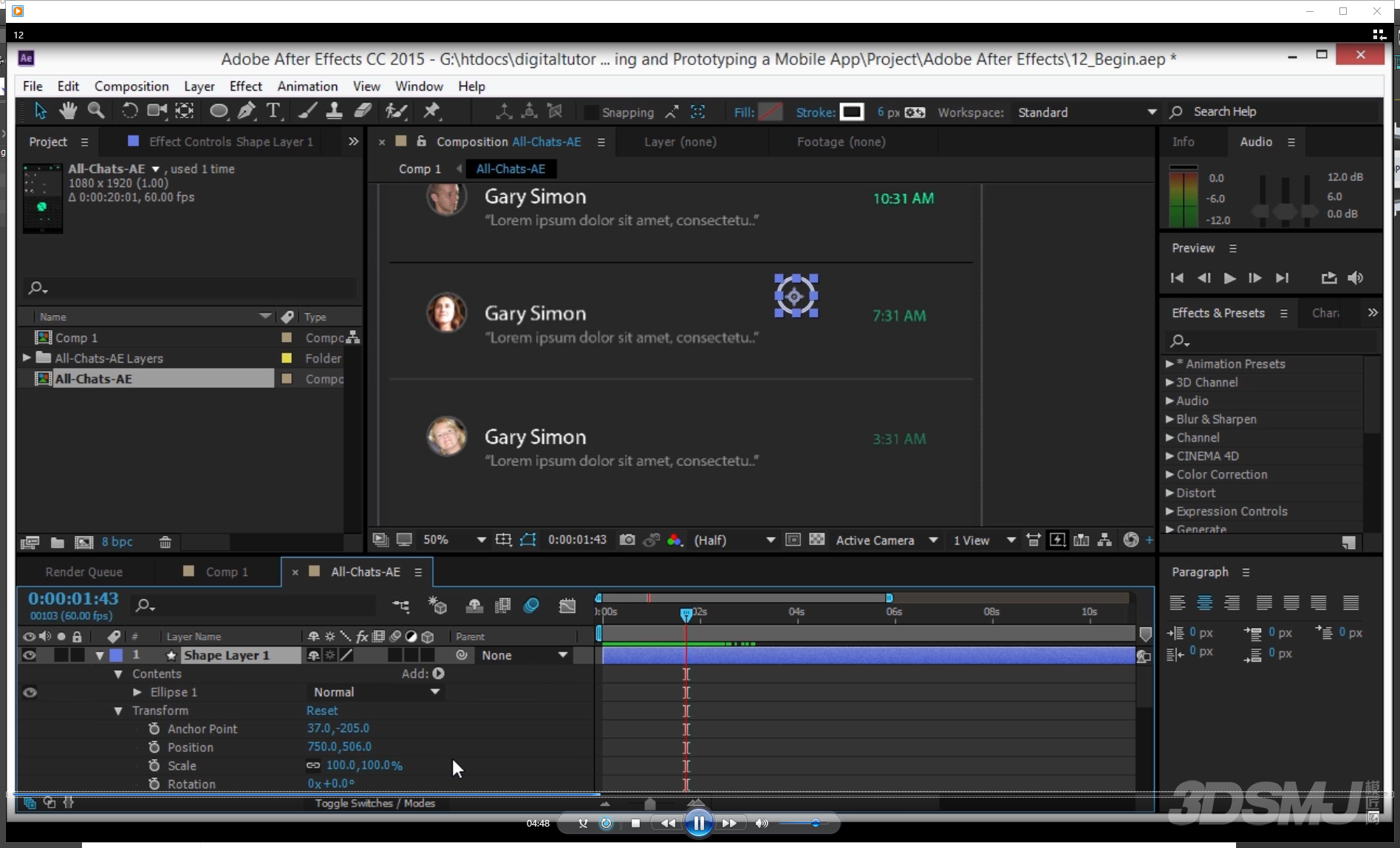Toggle Anchor Point stopwatch
The height and width of the screenshot is (848, 1400).
[x=154, y=728]
